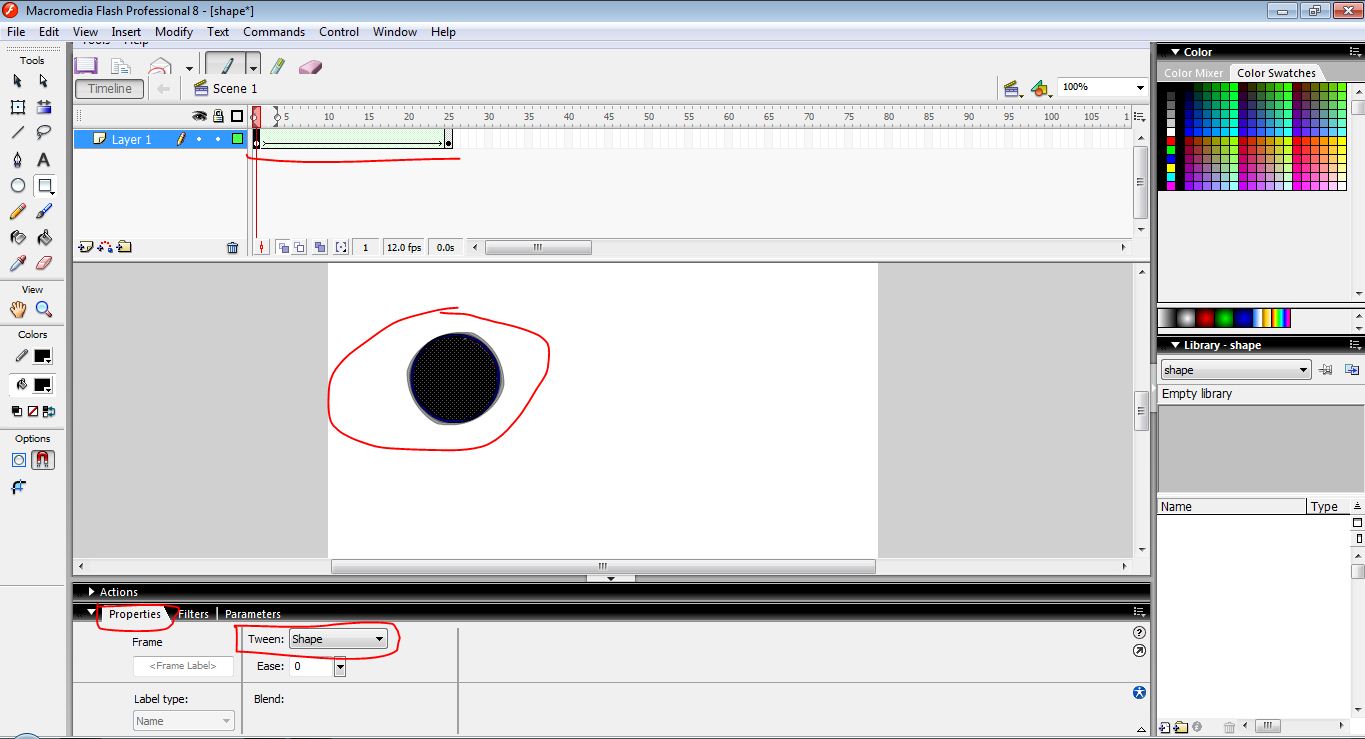Delete the selected layer using the trash icon

tap(233, 247)
